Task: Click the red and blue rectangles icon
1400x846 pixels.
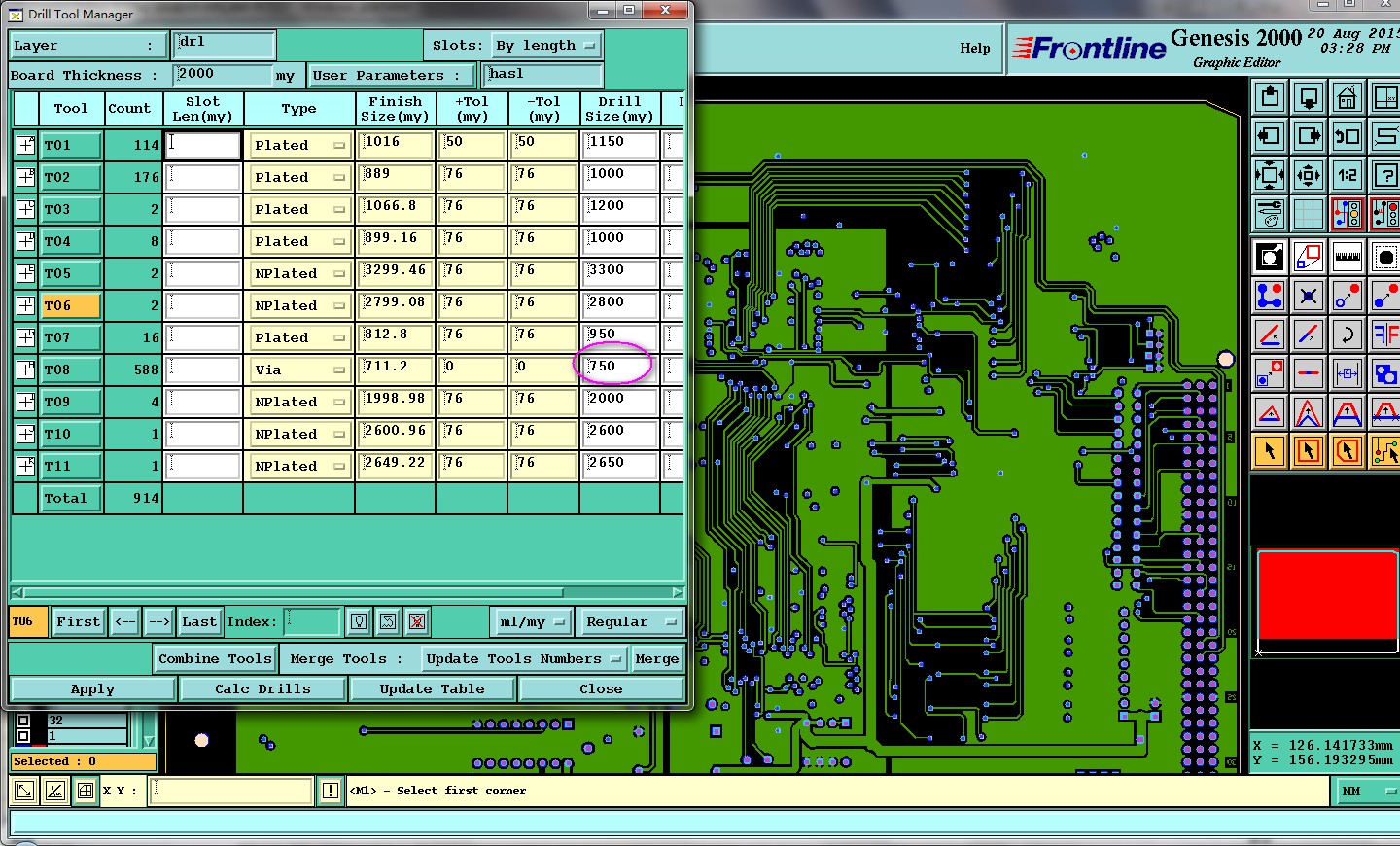Action: 1309,257
